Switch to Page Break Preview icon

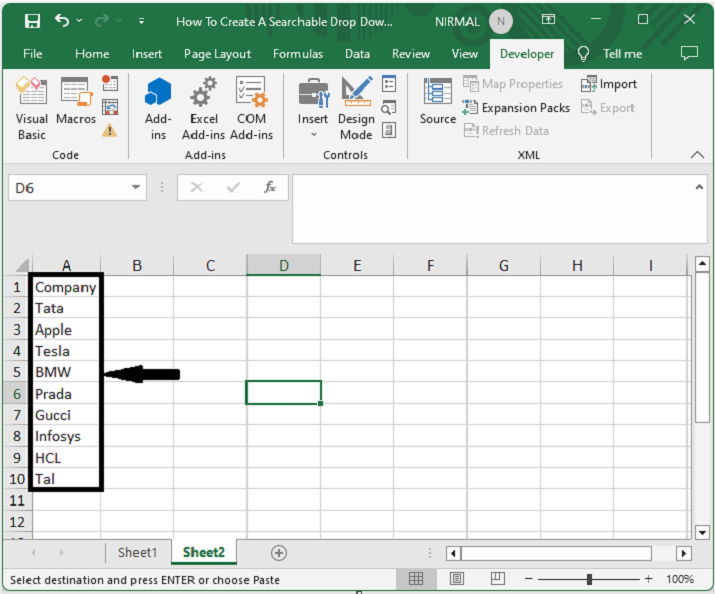tap(497, 579)
